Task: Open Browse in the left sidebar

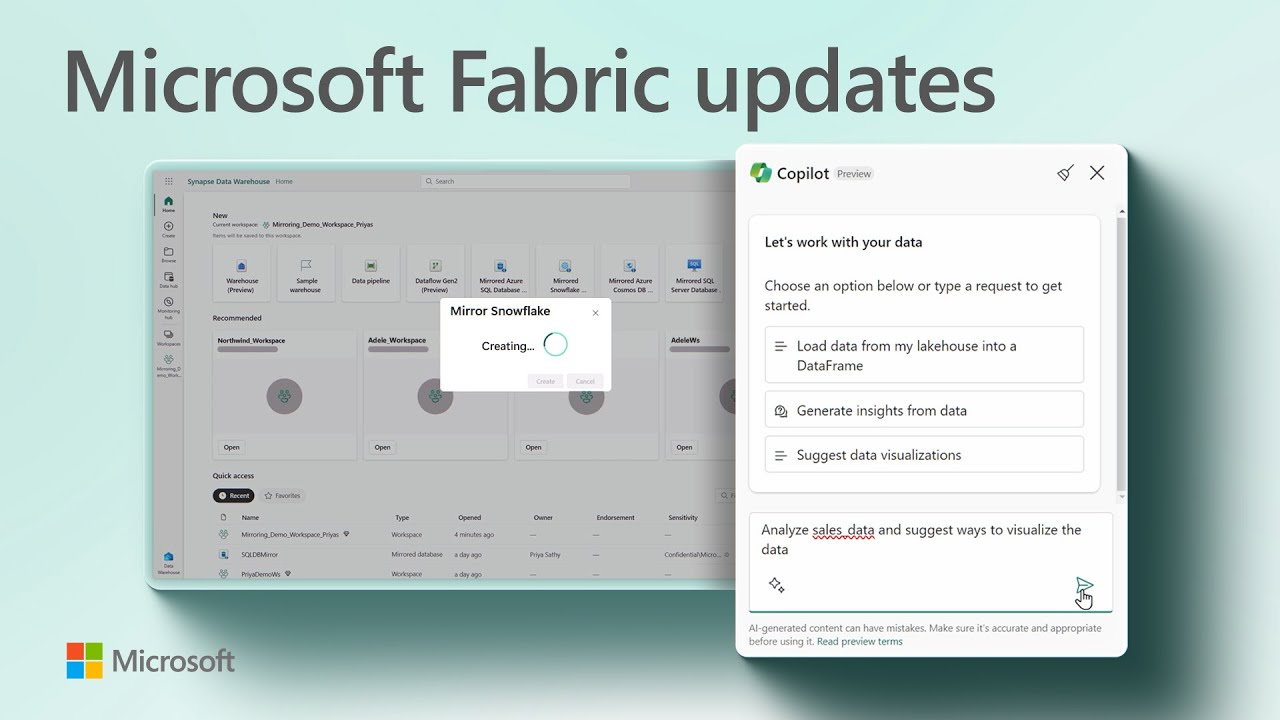Action: coord(168,254)
